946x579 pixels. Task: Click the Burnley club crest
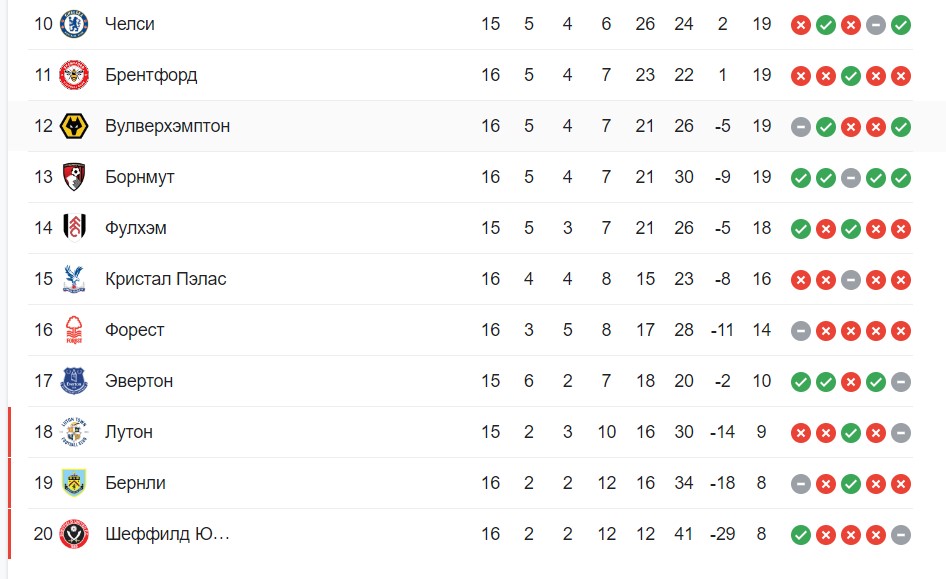74,483
